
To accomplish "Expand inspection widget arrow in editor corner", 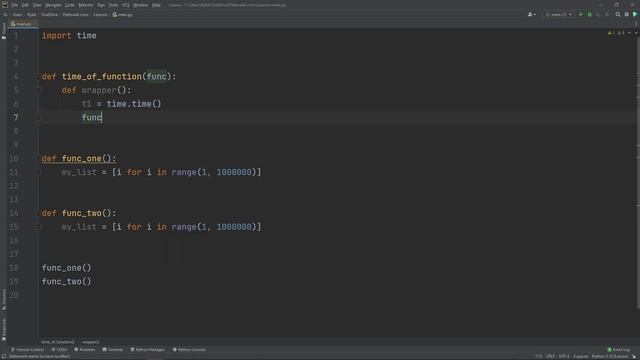I will point(636,33).
